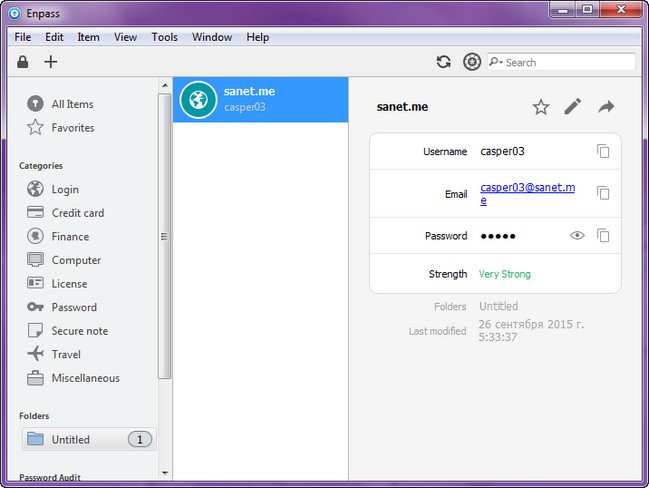Click the Untitled folder count badge
The image size is (649, 488).
[x=140, y=439]
